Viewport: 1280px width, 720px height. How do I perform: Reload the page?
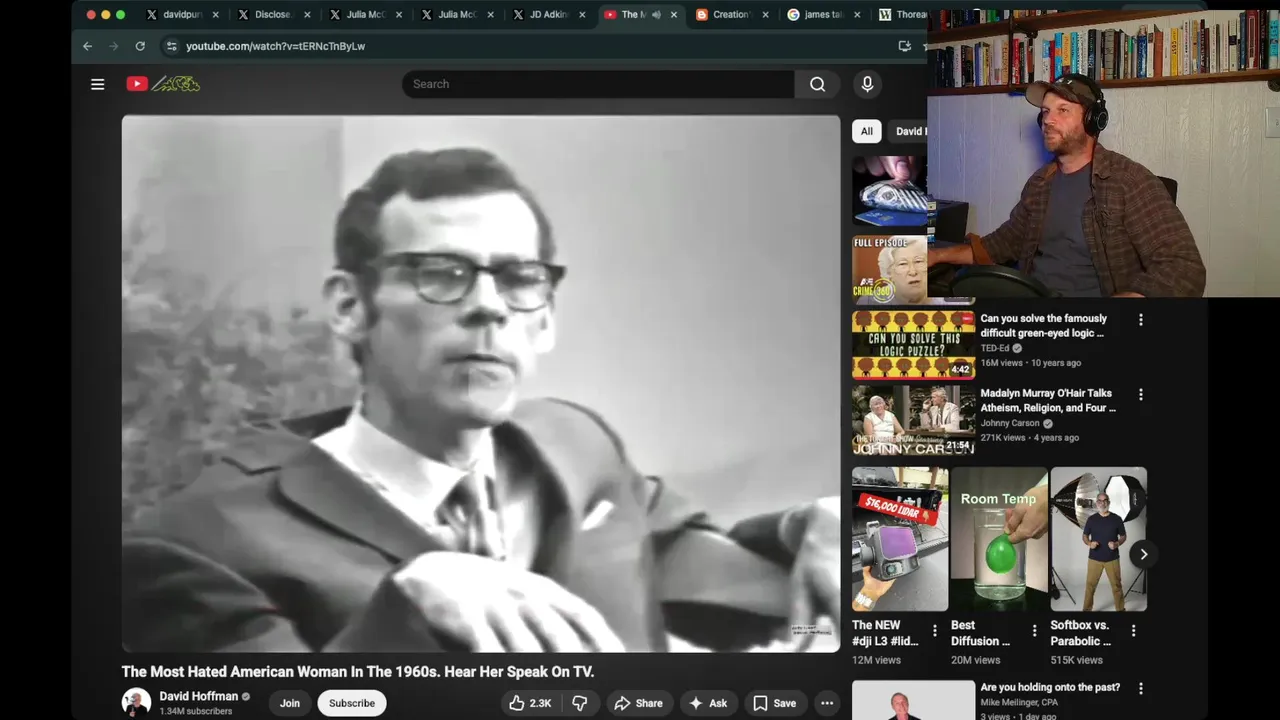[x=140, y=46]
